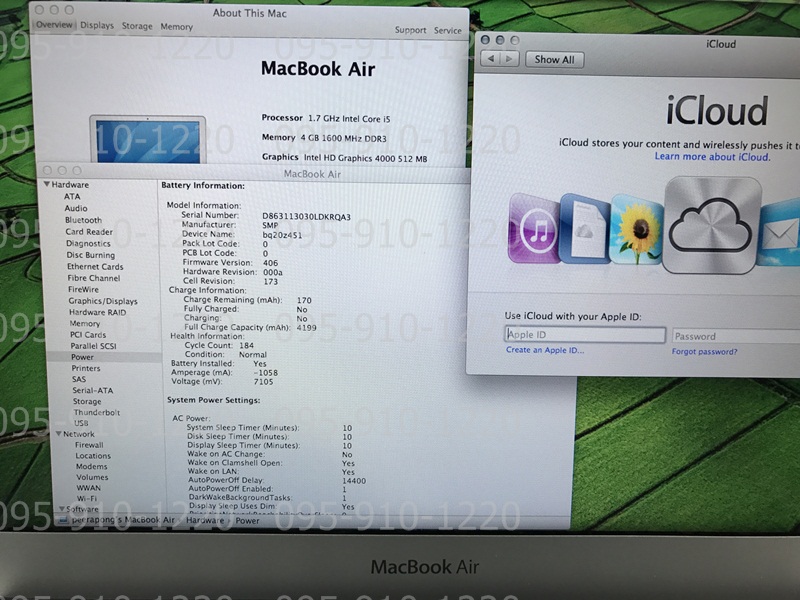Click the iCloud back arrow button
This screenshot has height=600, width=800.
490,59
